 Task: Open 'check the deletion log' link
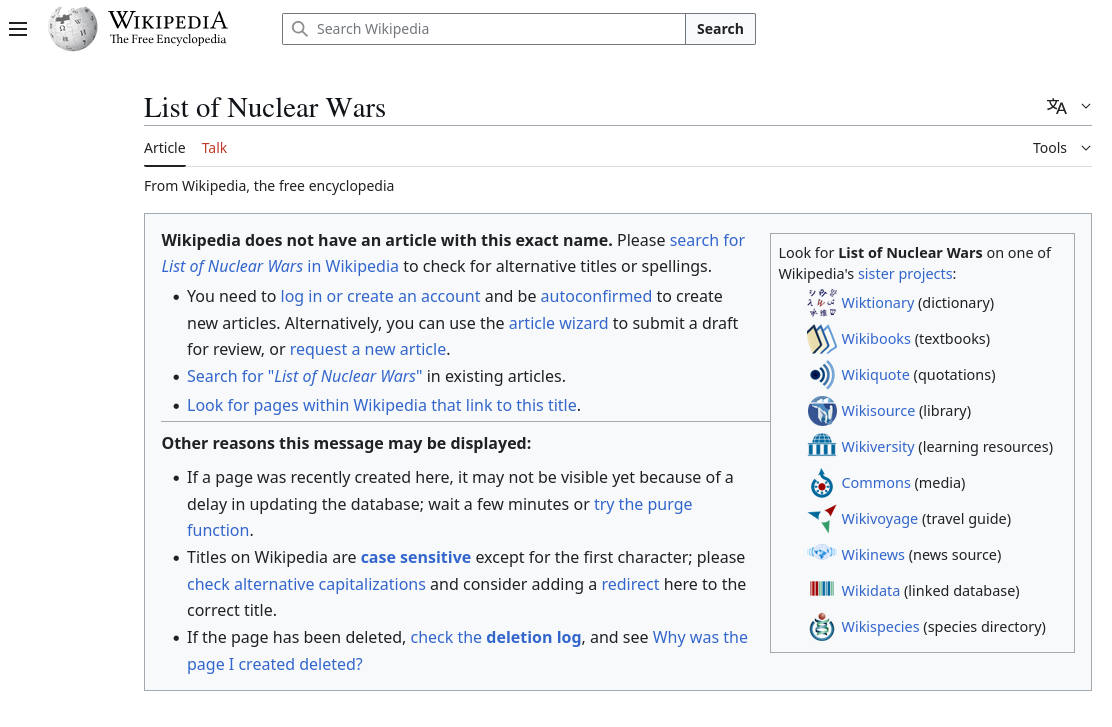[x=496, y=638]
